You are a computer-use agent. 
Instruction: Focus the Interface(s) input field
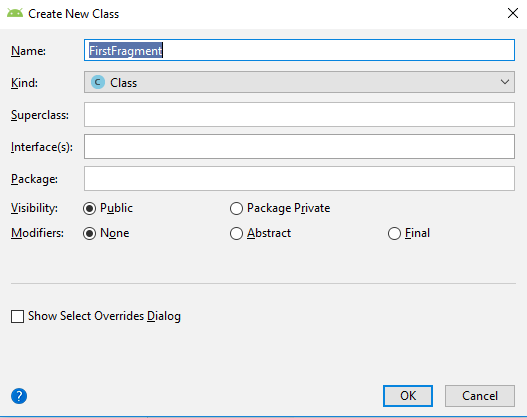tap(299, 147)
